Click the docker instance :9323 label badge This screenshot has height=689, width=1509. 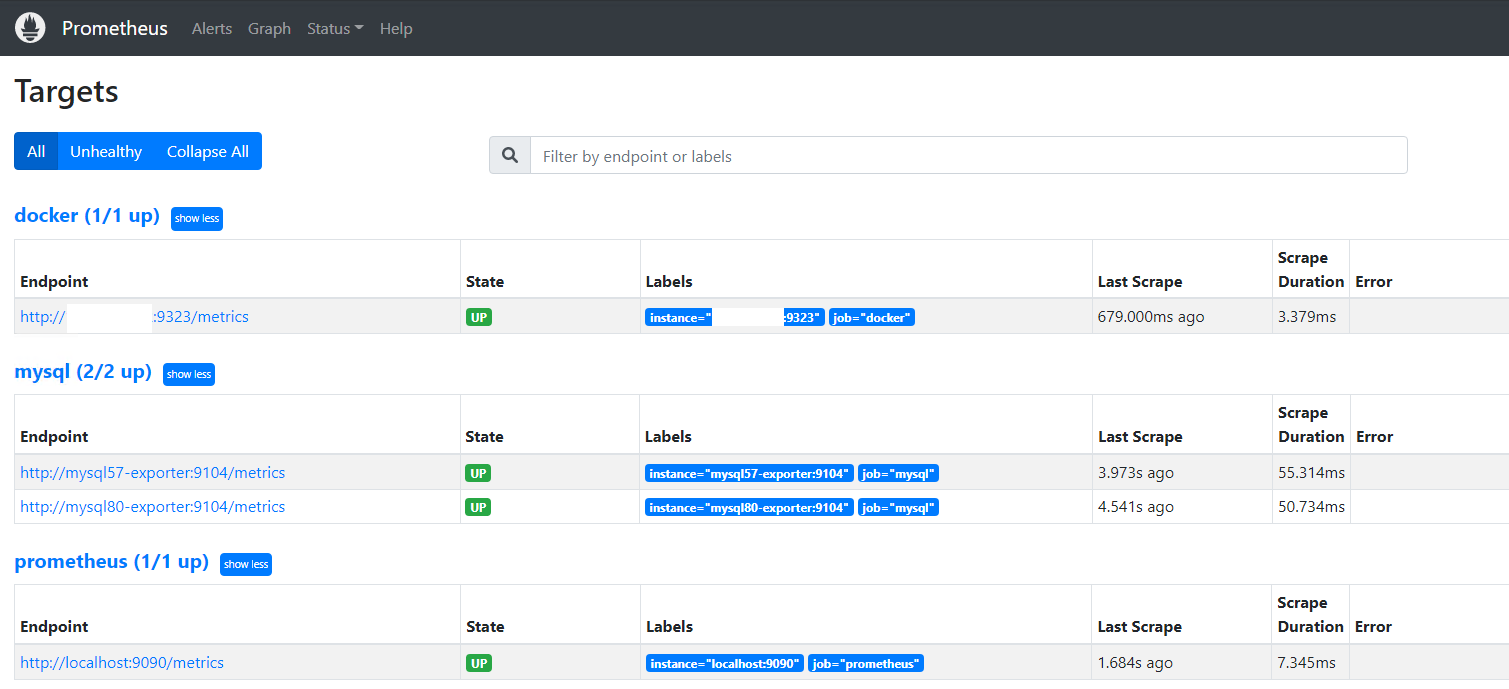click(735, 317)
